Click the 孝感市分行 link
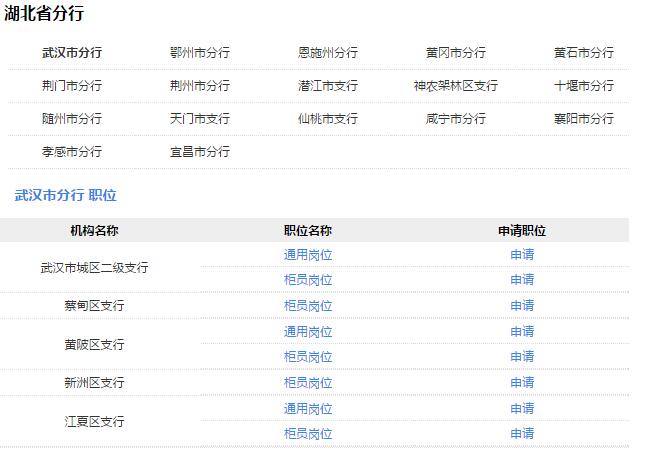The image size is (654, 462). tap(71, 152)
